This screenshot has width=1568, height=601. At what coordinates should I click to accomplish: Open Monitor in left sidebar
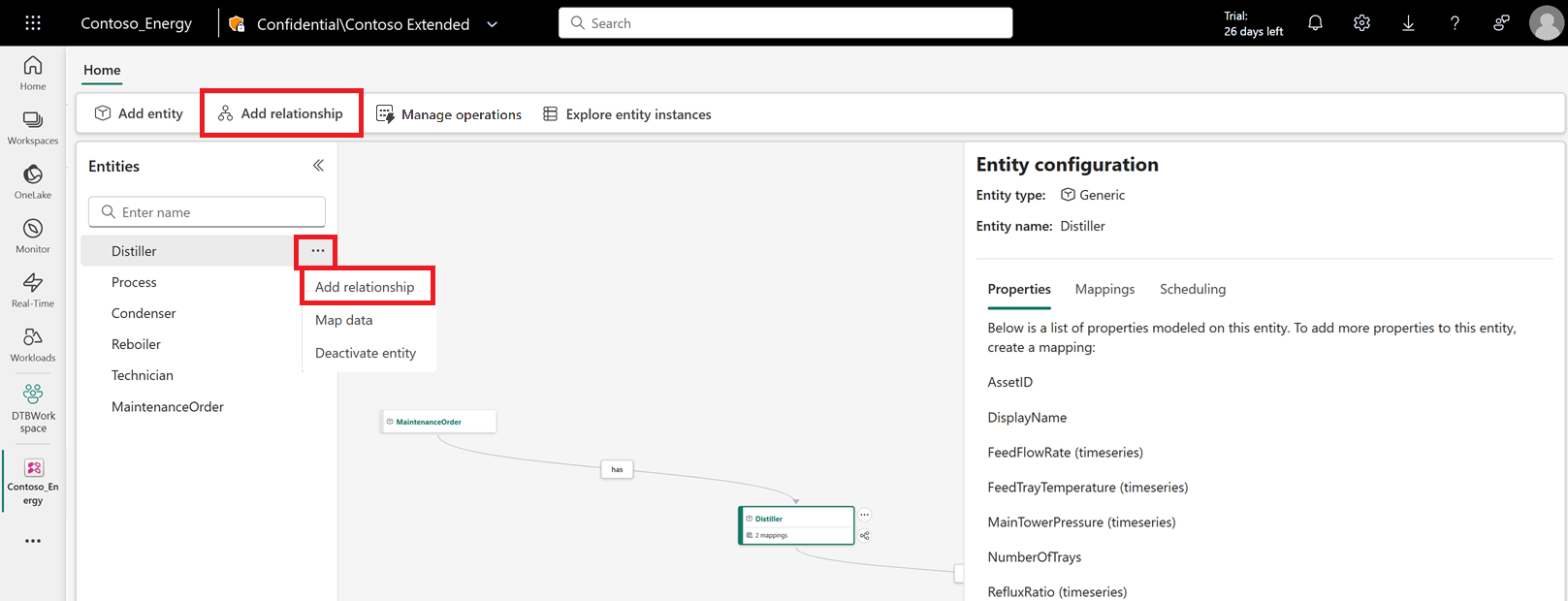[x=33, y=236]
